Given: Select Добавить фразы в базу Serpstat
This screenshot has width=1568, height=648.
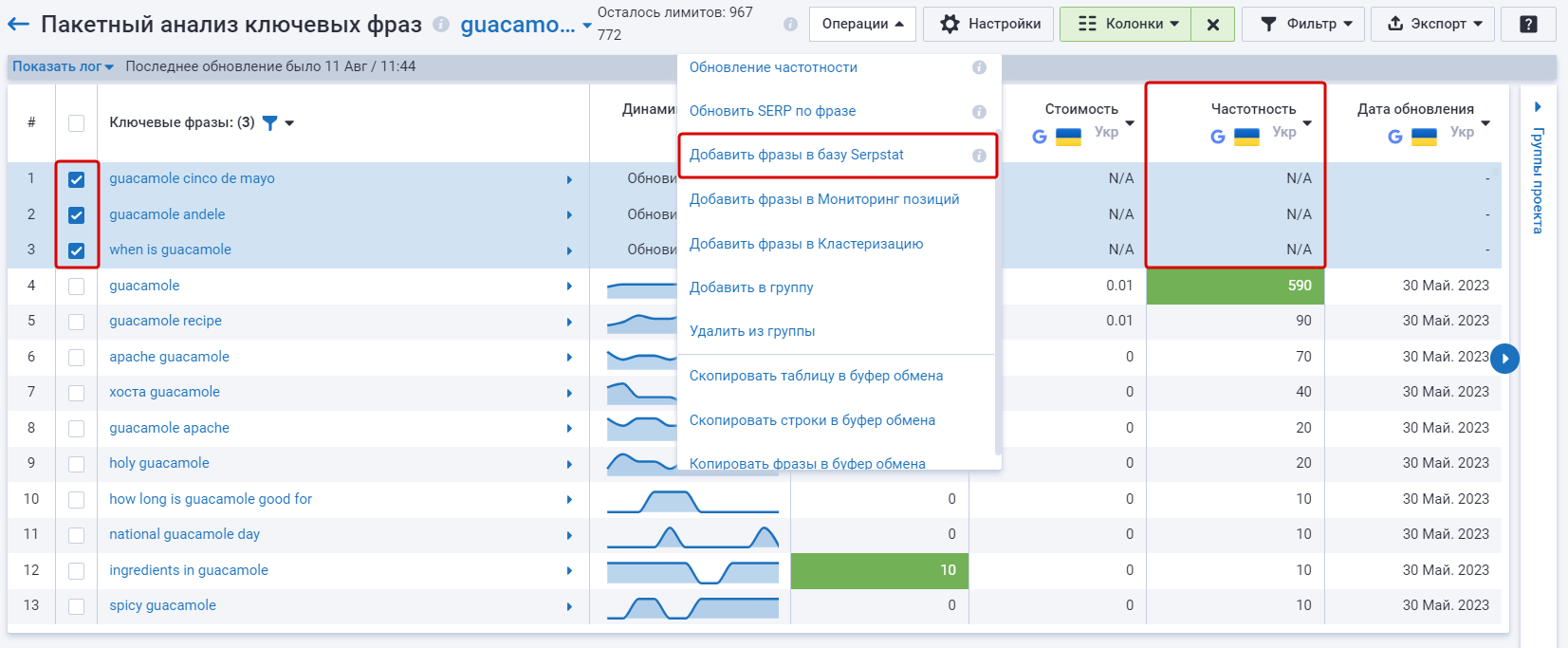Looking at the screenshot, I should (797, 155).
